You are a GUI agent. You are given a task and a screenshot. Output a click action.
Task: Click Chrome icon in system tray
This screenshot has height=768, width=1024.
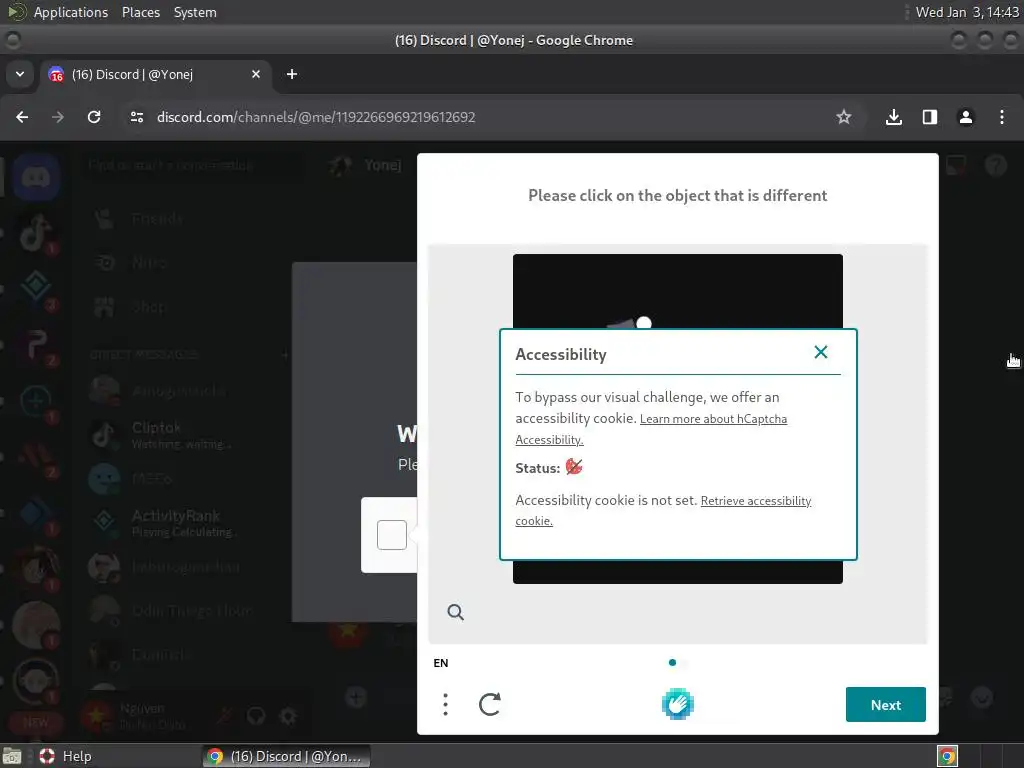tap(947, 756)
